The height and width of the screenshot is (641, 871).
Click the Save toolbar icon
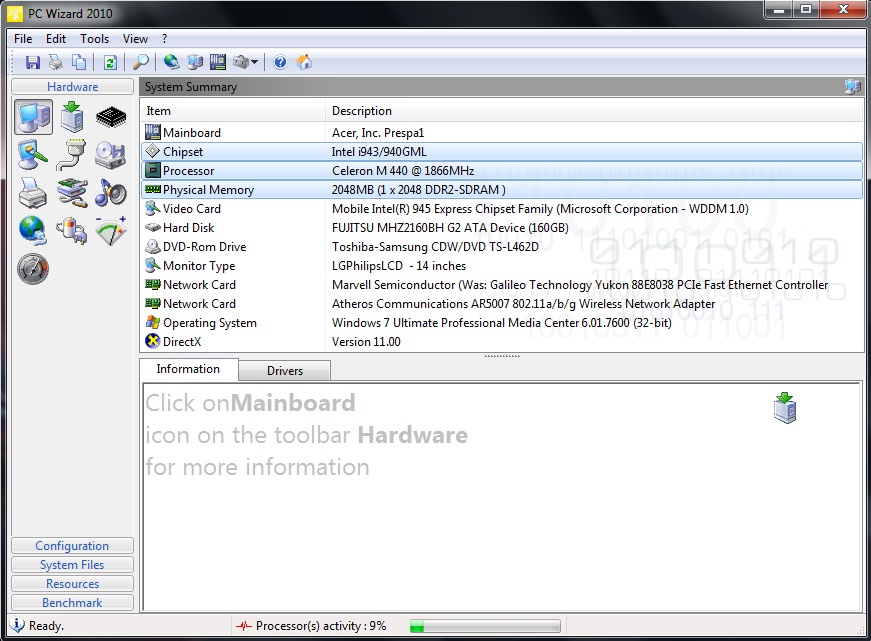pos(33,62)
